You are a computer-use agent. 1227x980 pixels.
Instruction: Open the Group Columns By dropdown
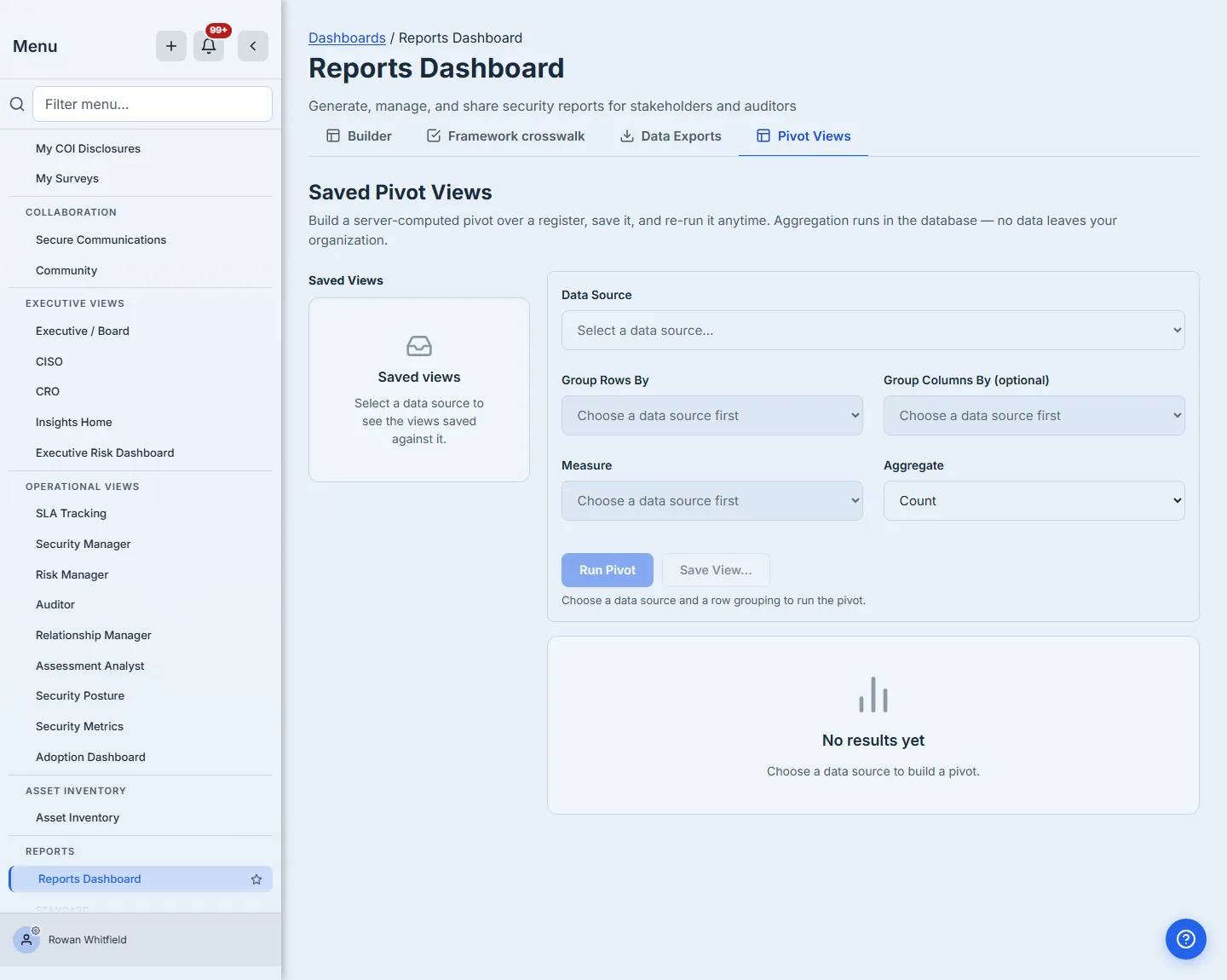[x=1034, y=416]
